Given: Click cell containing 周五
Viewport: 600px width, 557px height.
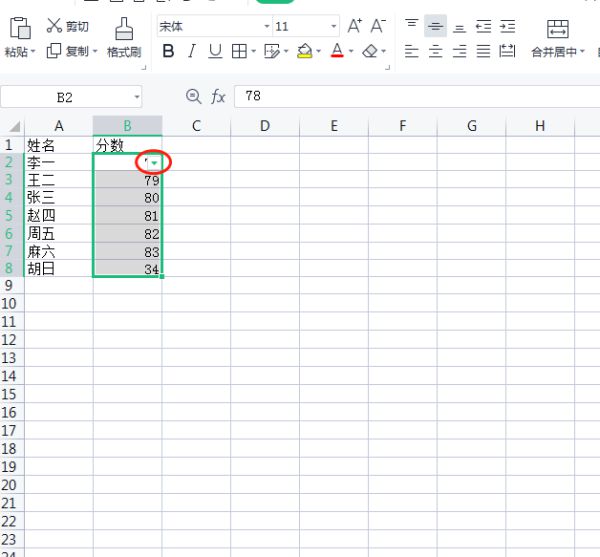Looking at the screenshot, I should (x=59, y=234).
